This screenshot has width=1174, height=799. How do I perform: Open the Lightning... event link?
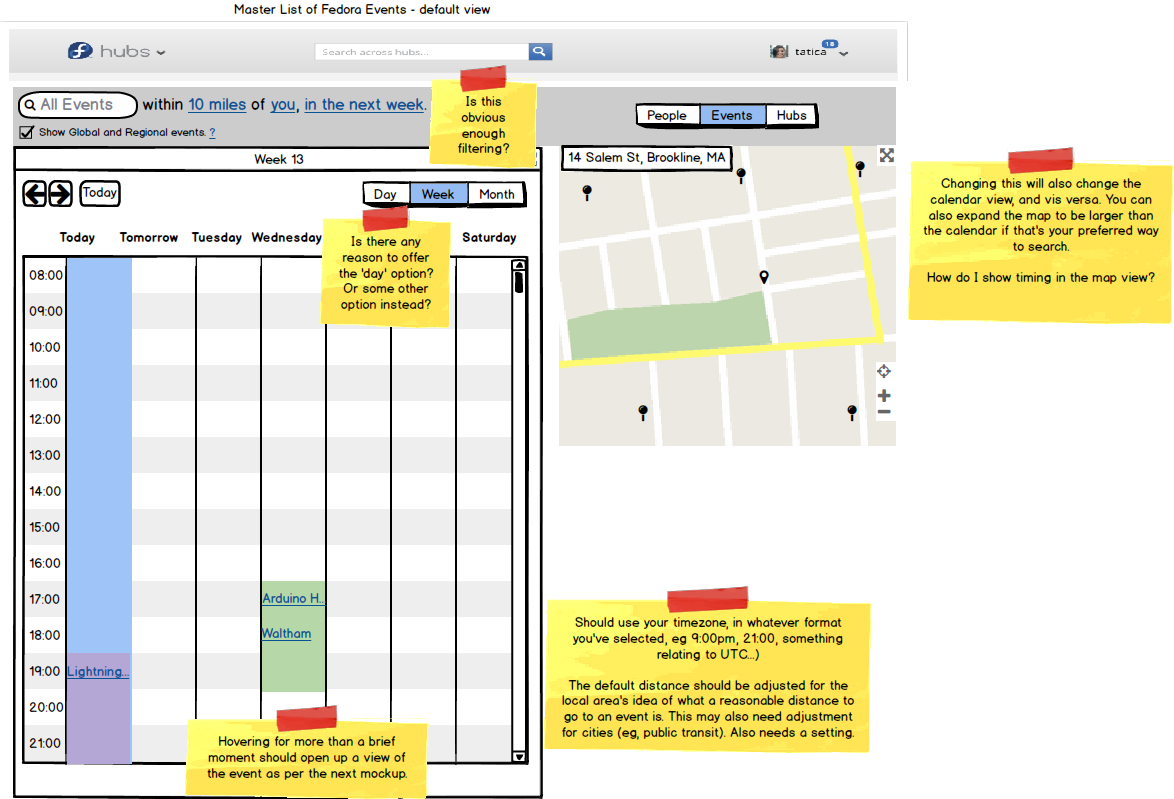click(98, 672)
